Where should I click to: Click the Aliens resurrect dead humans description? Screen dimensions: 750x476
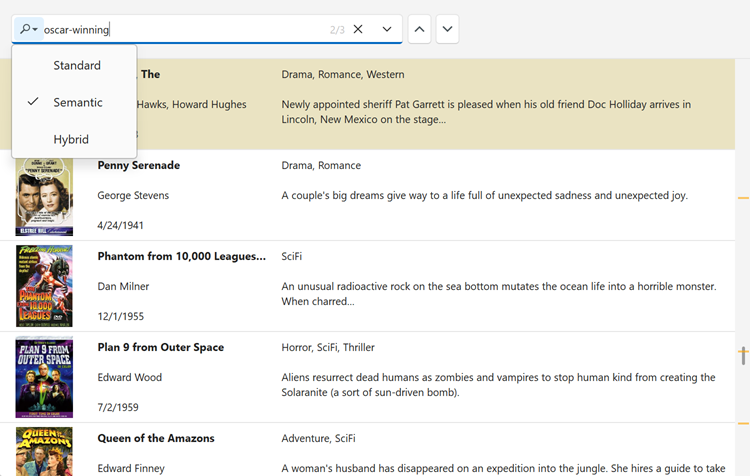pyautogui.click(x=498, y=385)
